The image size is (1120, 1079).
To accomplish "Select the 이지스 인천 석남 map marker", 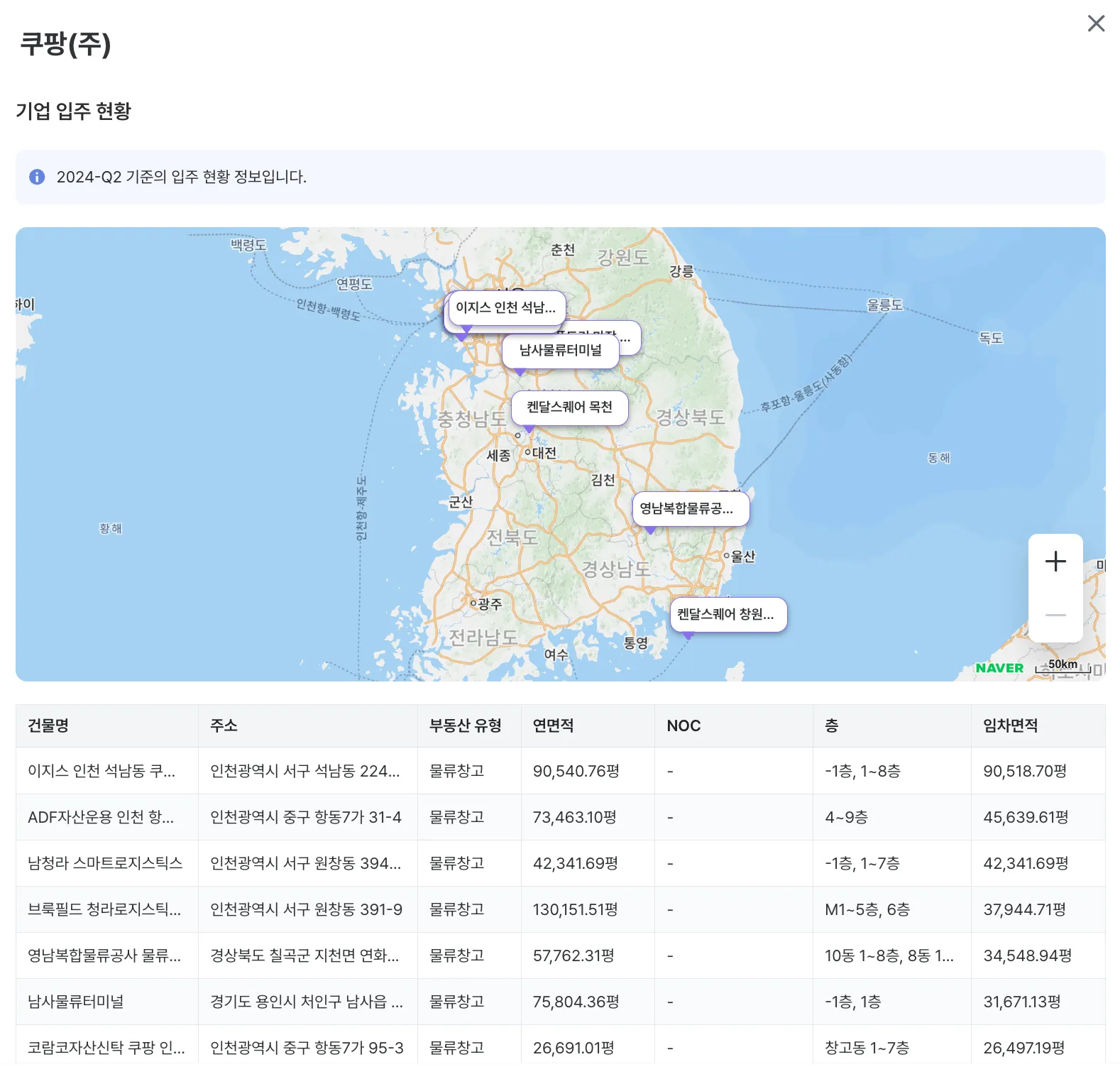I will click(506, 307).
